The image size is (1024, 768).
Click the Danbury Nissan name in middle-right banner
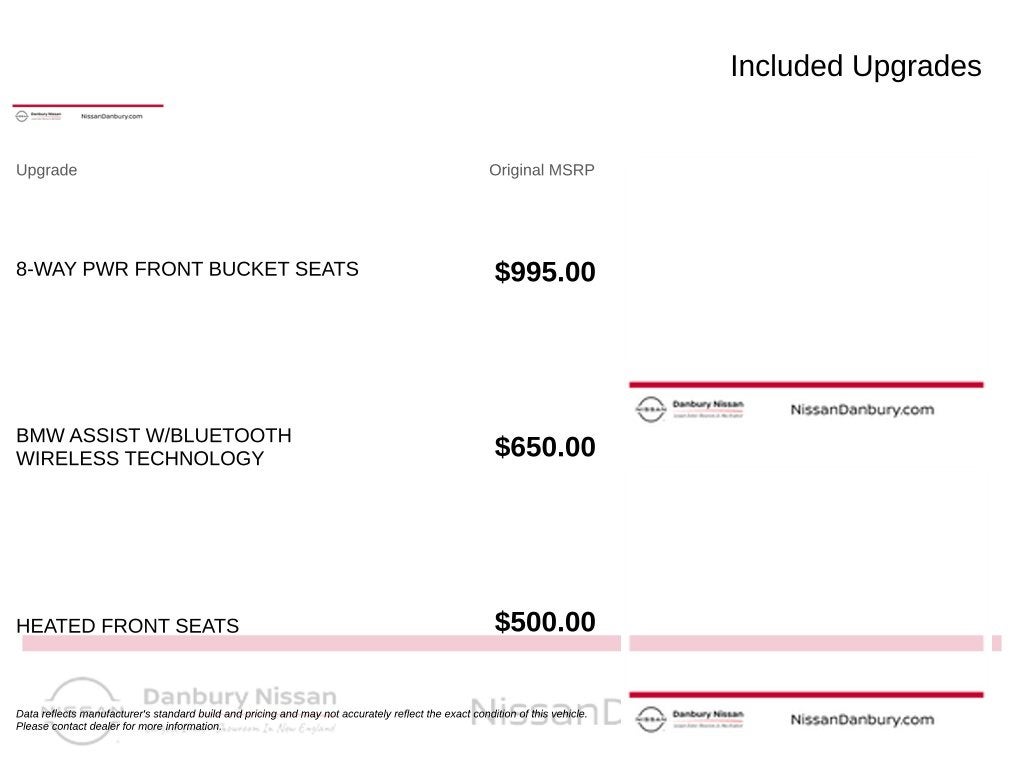(708, 404)
